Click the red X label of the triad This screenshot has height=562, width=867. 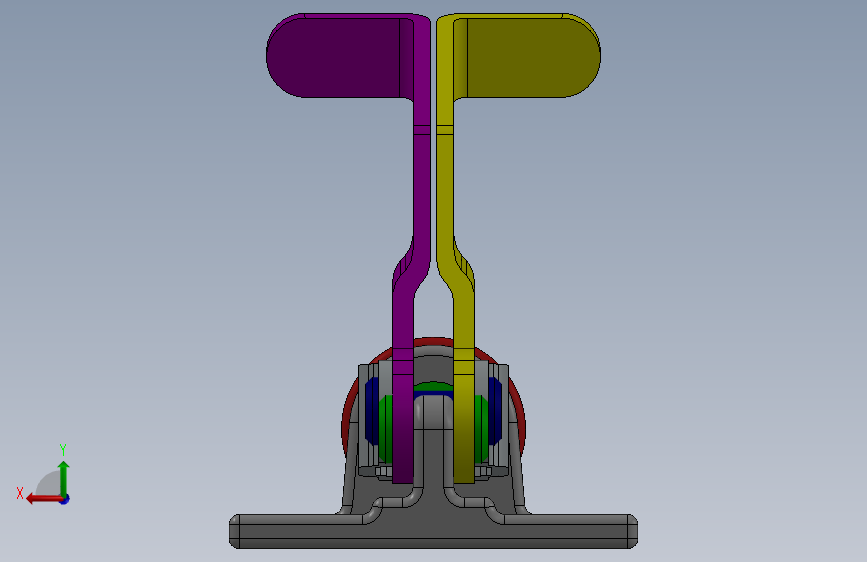tap(20, 493)
